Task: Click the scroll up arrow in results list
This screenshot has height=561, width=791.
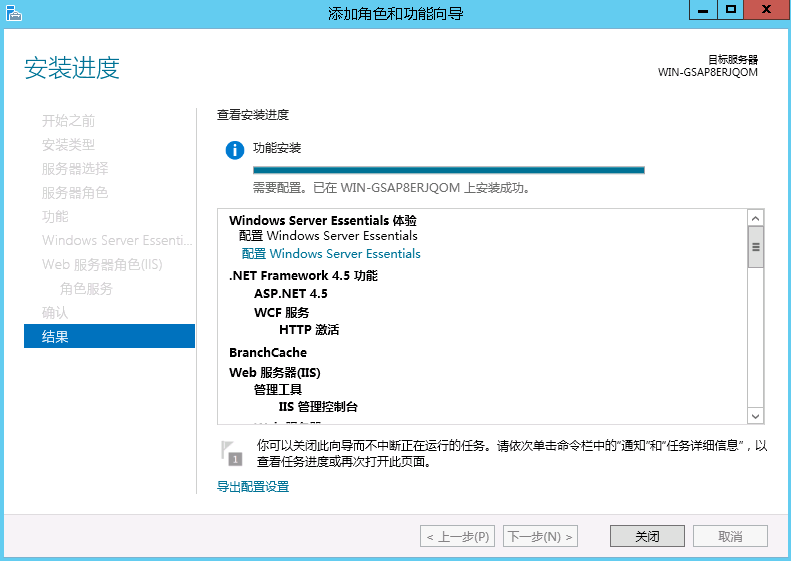Action: point(756,217)
